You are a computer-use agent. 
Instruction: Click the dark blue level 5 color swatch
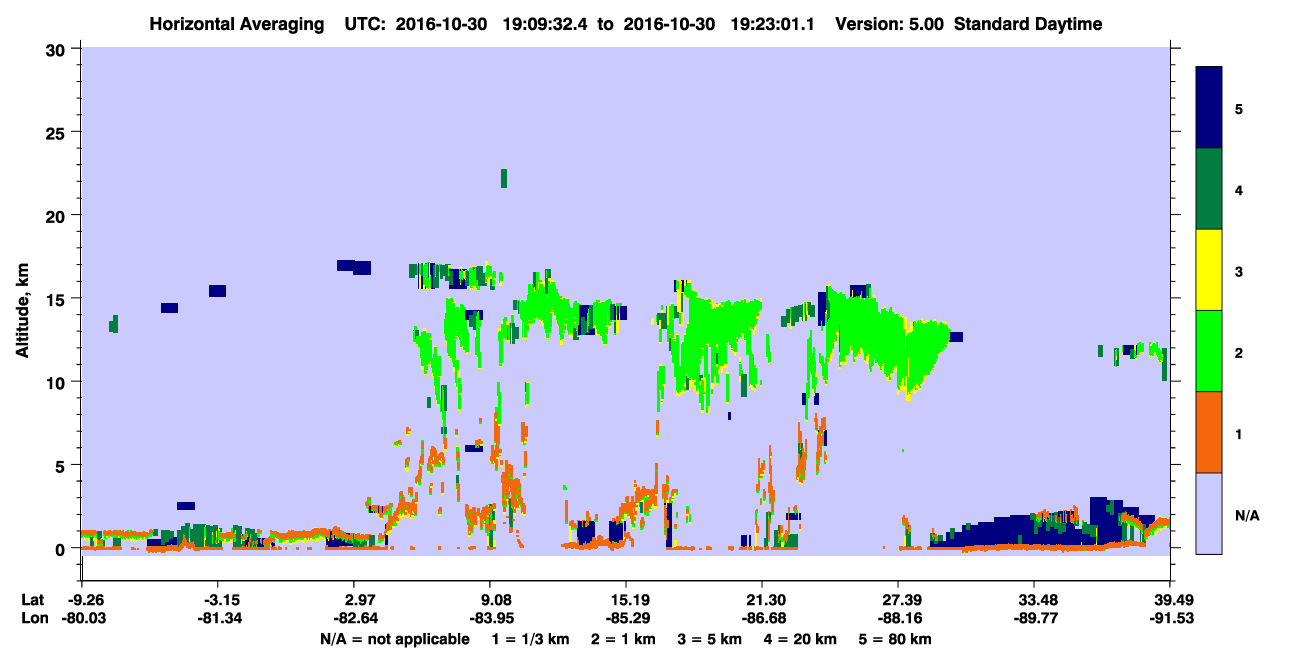1209,107
